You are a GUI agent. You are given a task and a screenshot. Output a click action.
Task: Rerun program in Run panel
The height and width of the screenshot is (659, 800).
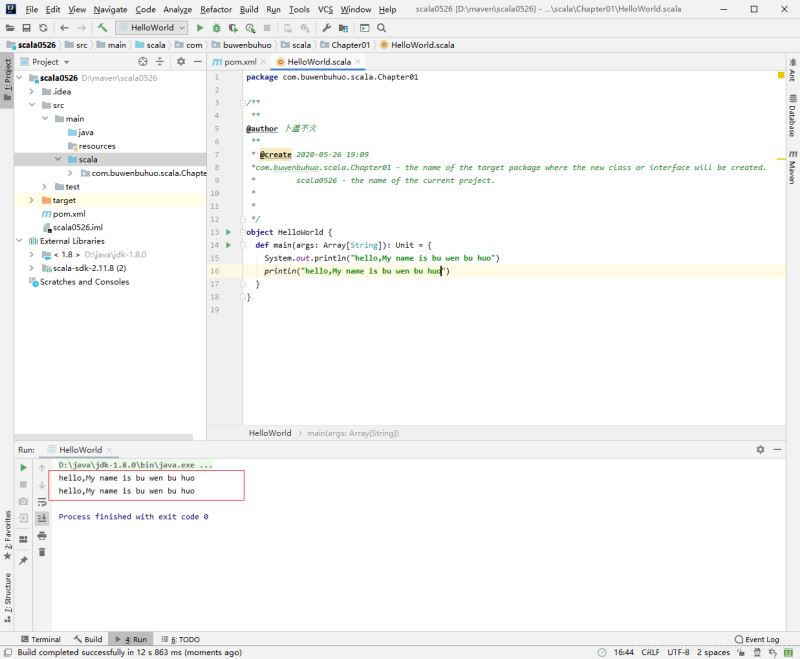pyautogui.click(x=23, y=467)
